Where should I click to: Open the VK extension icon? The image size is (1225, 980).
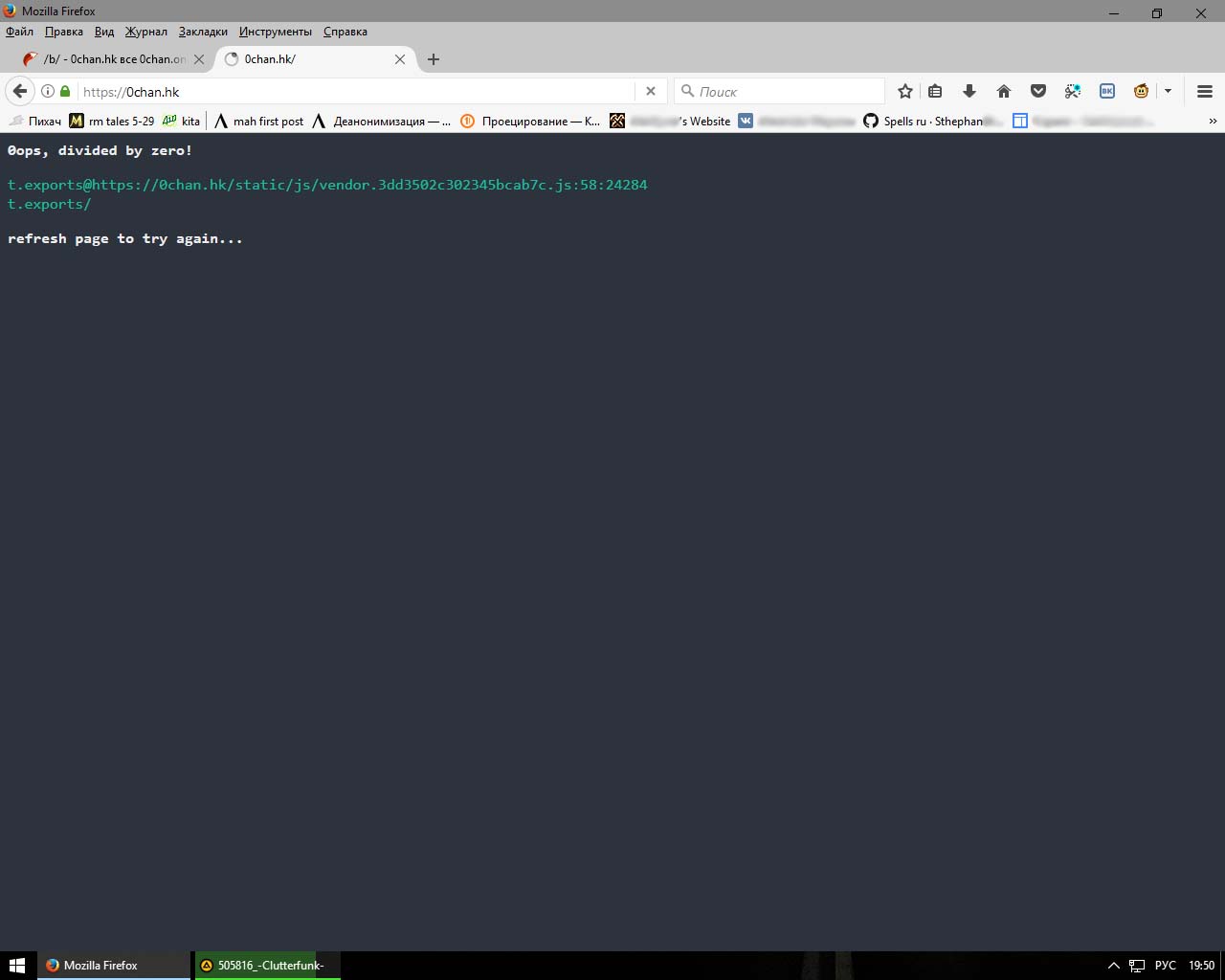tap(1107, 92)
